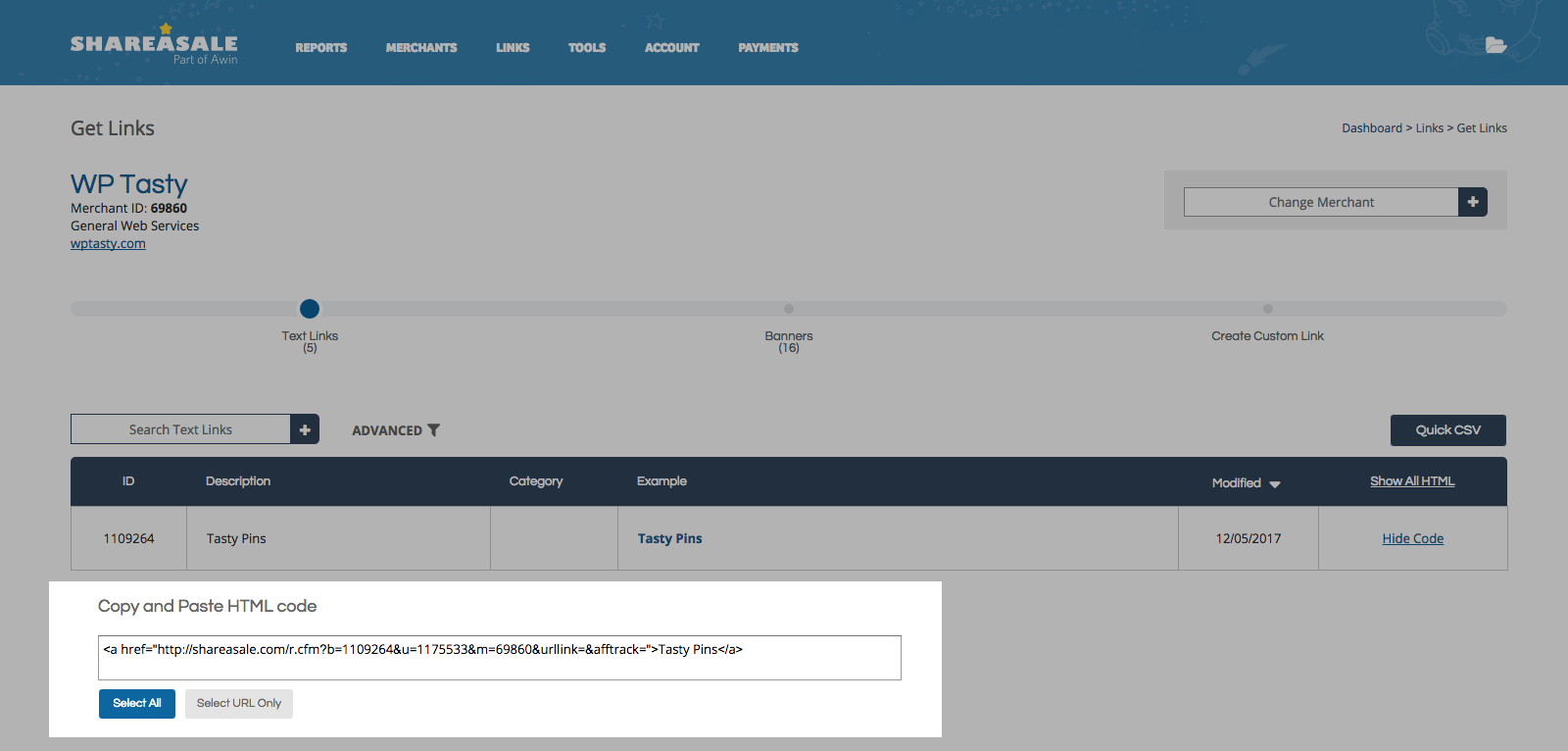Open the Links menu
Screen dimensions: 1568x751
513,47
